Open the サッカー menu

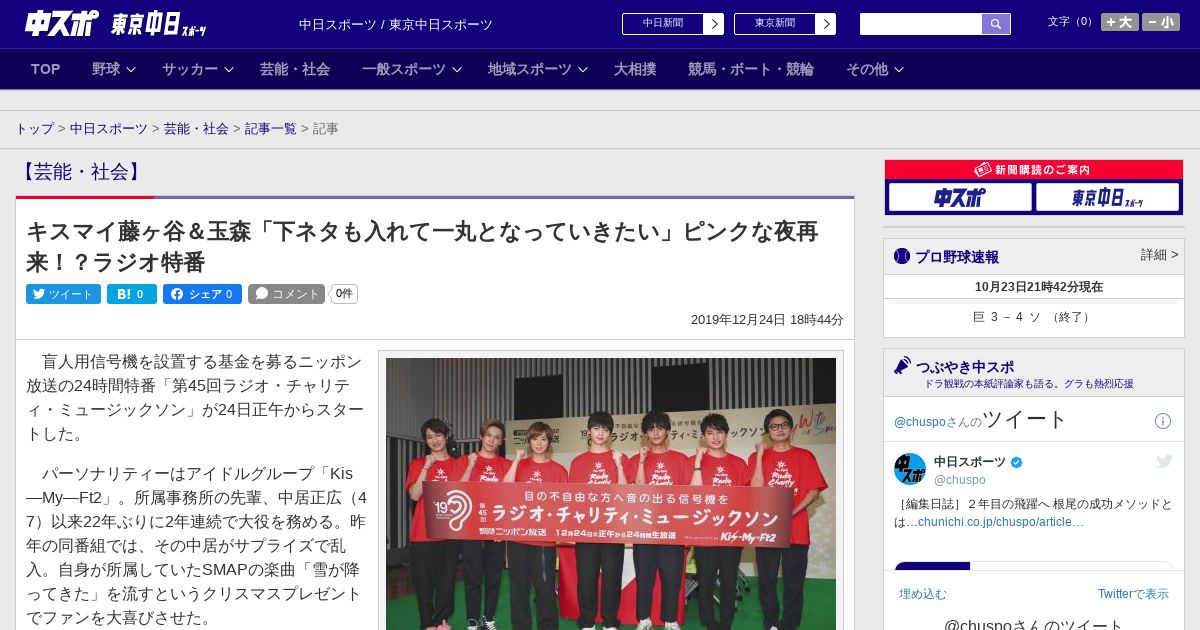click(x=190, y=69)
